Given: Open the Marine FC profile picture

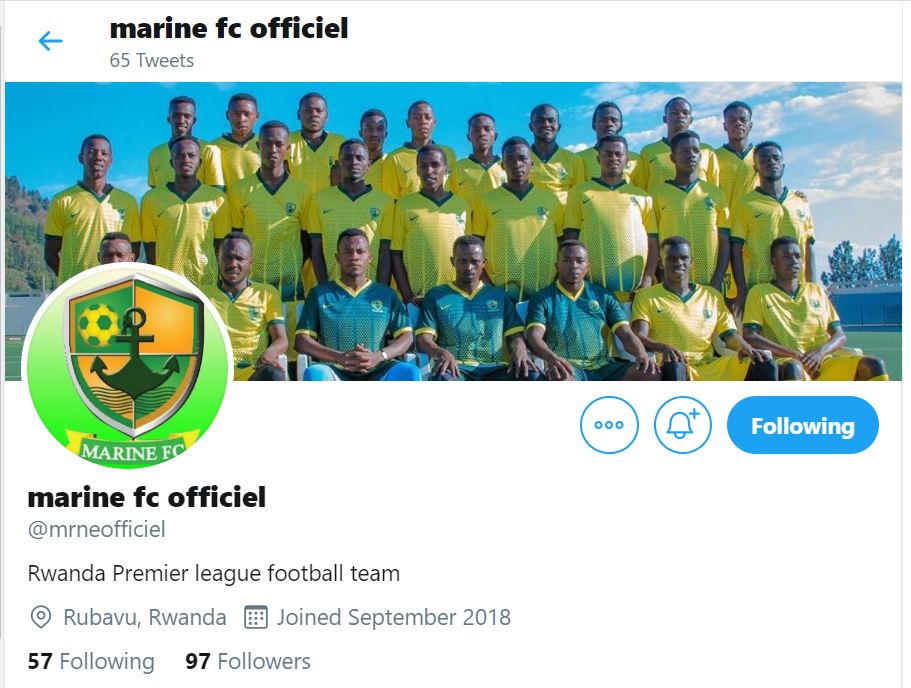Looking at the screenshot, I should 128,367.
